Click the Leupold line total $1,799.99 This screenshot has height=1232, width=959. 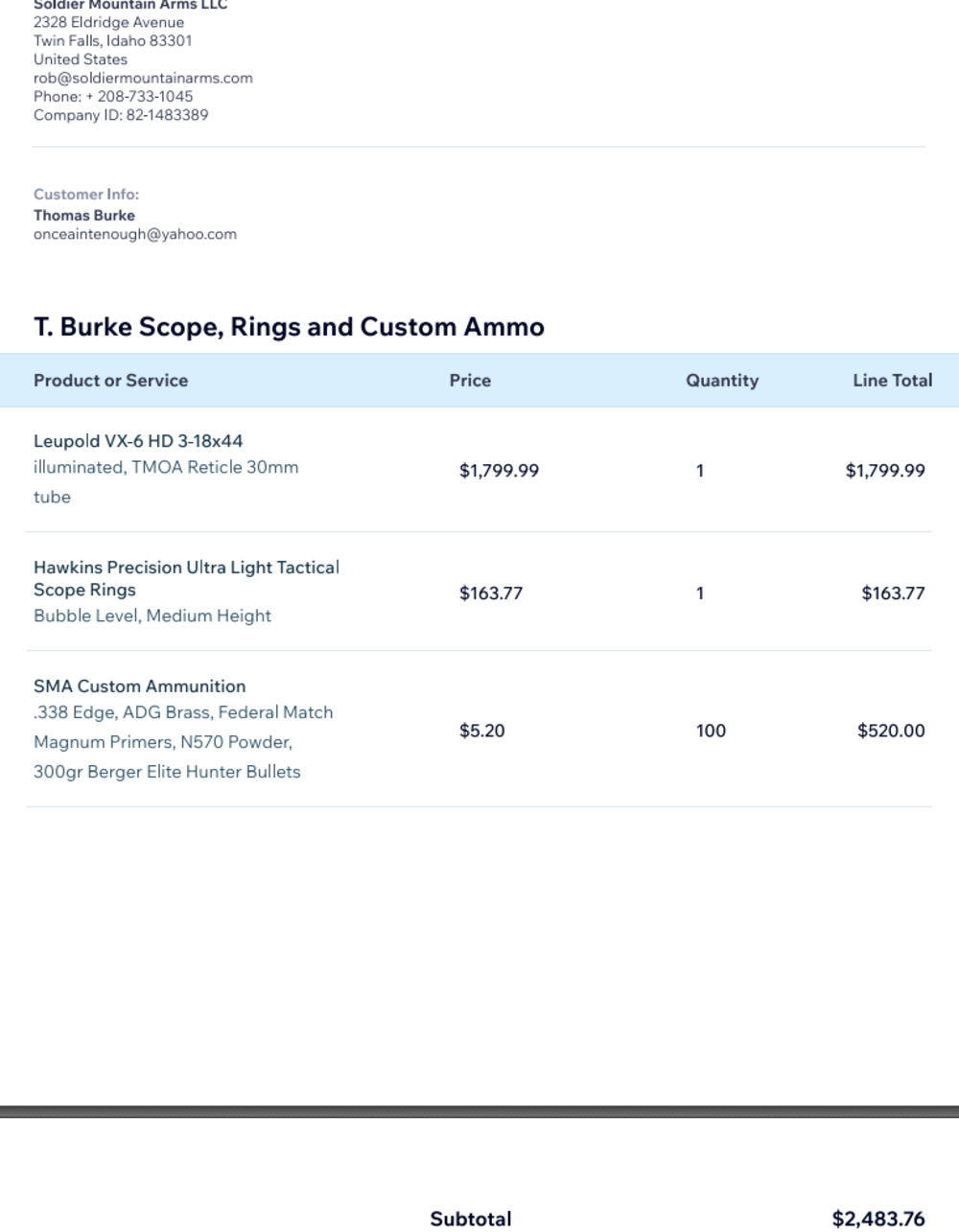coord(885,470)
